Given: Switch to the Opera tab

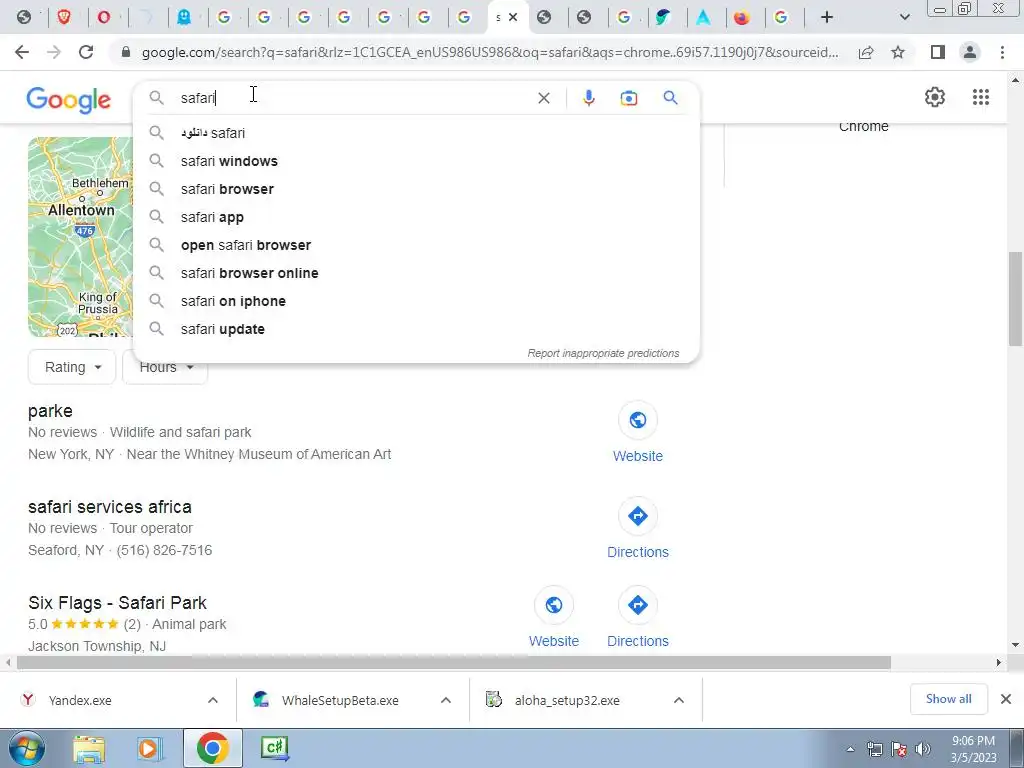Looking at the screenshot, I should click(x=103, y=17).
